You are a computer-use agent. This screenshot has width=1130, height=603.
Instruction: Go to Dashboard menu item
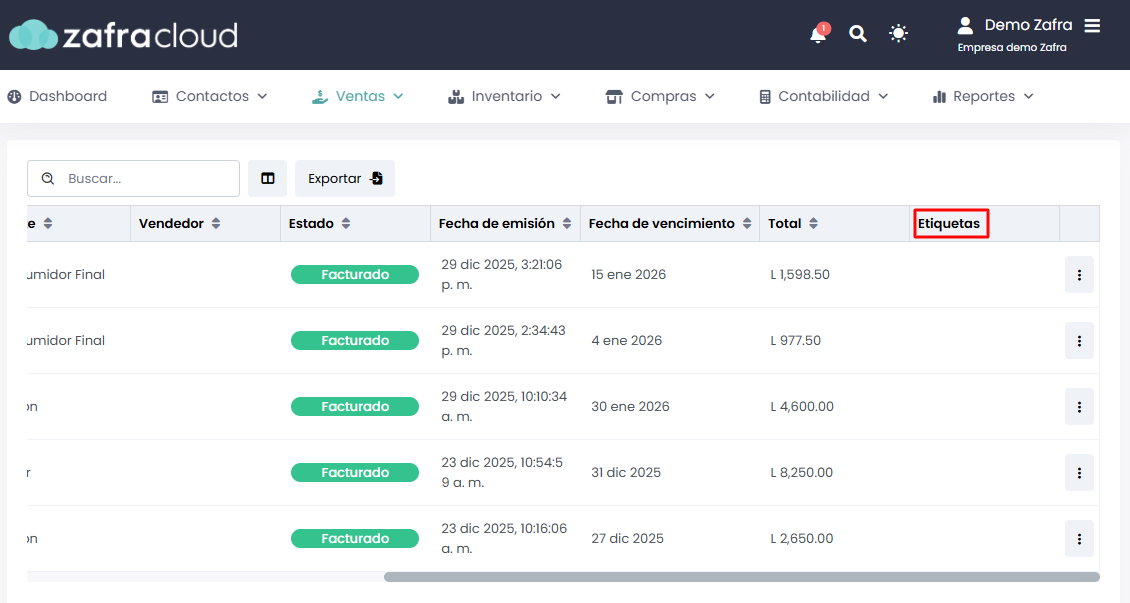tap(57, 97)
